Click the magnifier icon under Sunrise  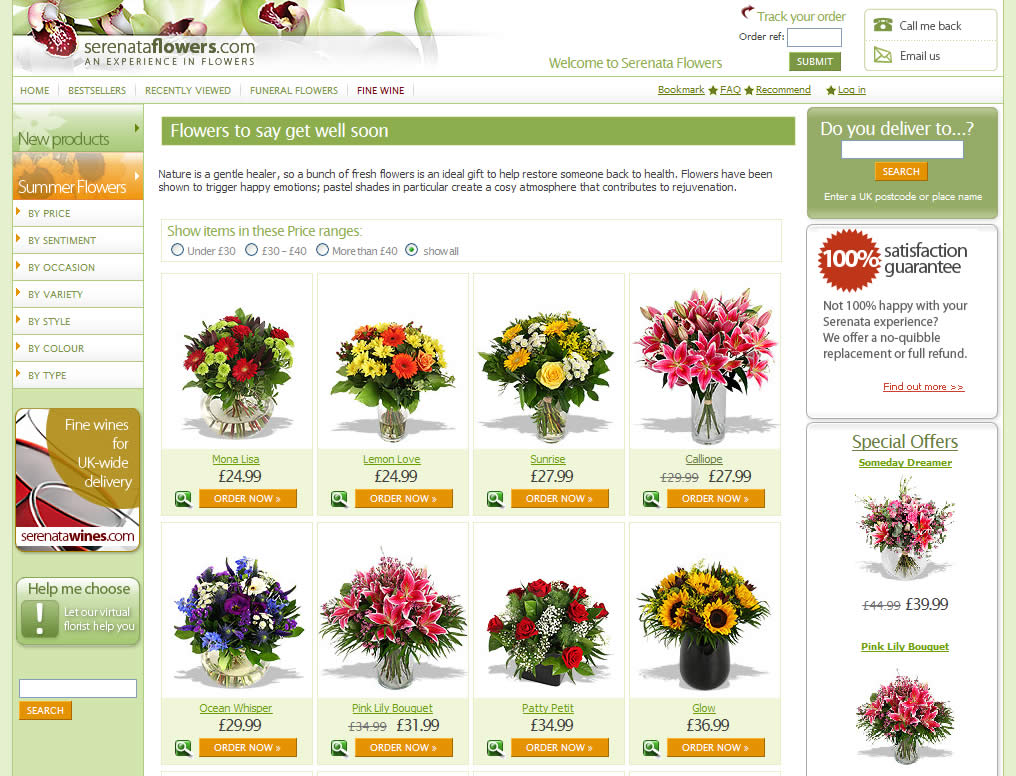tap(496, 499)
